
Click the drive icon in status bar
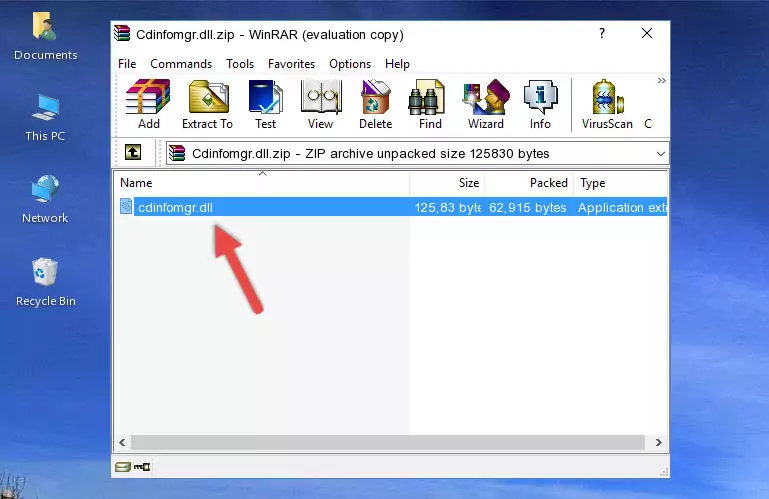tap(123, 467)
